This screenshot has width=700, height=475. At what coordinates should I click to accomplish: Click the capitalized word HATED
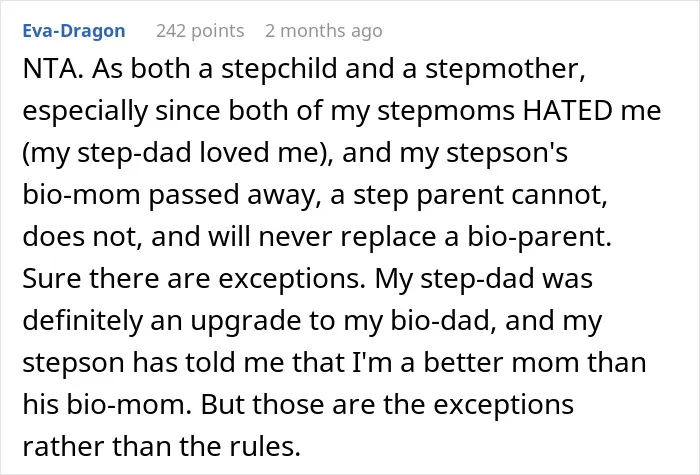coord(567,110)
